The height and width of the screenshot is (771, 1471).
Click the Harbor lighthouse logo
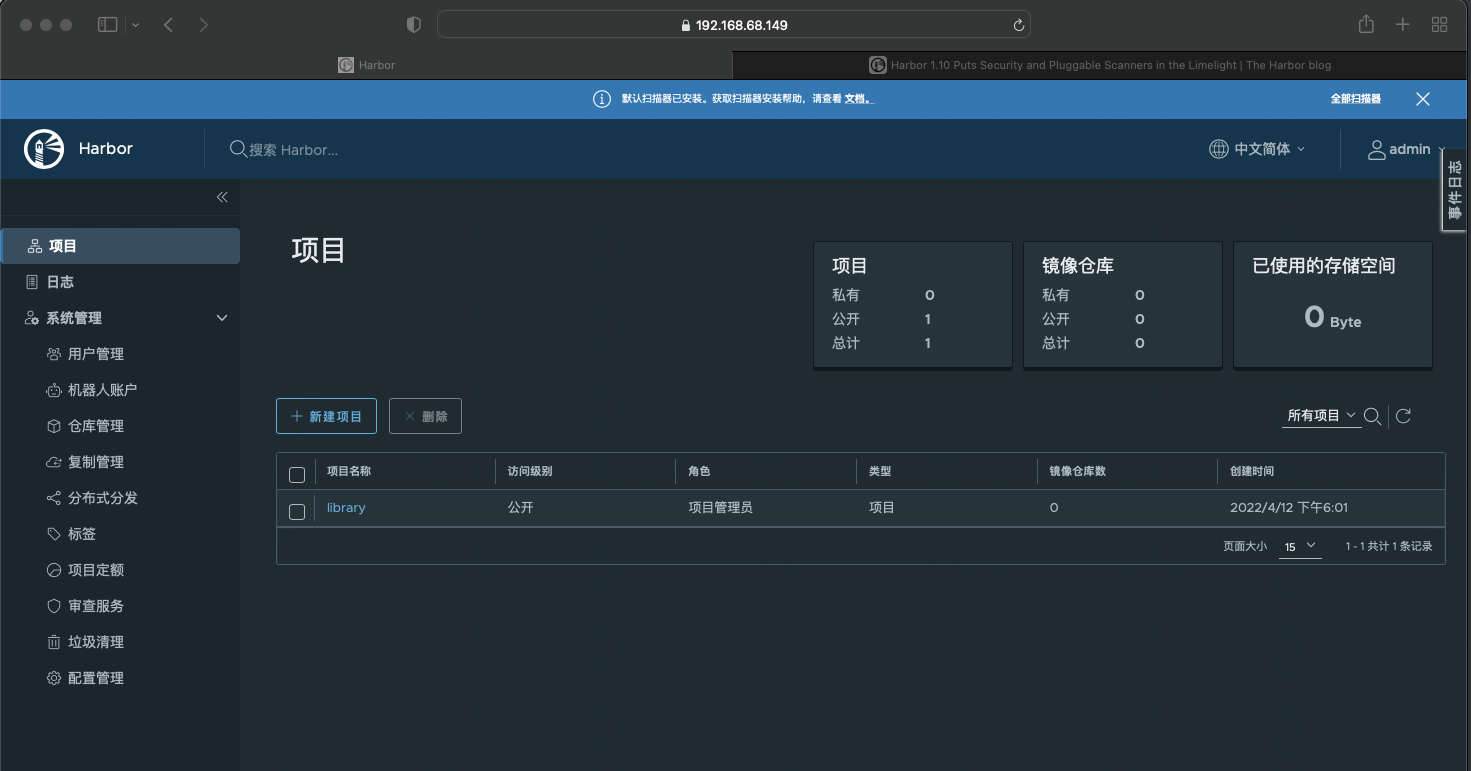click(x=44, y=149)
